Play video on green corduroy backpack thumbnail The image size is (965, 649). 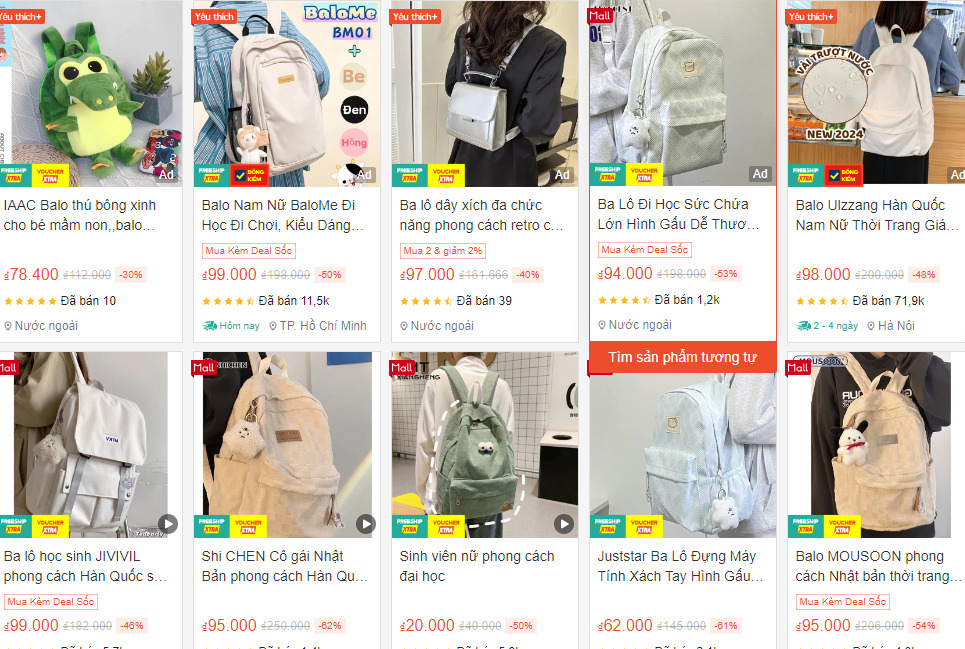(x=564, y=524)
